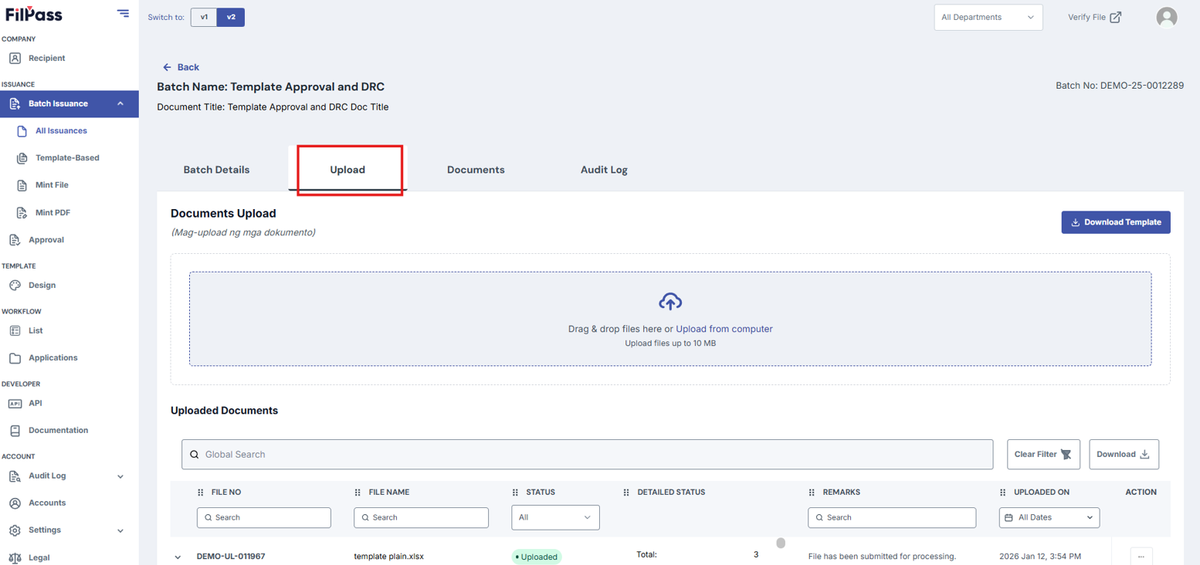Click the file number DEMO-UL-011967
The width and height of the screenshot is (1200, 565).
(231, 556)
